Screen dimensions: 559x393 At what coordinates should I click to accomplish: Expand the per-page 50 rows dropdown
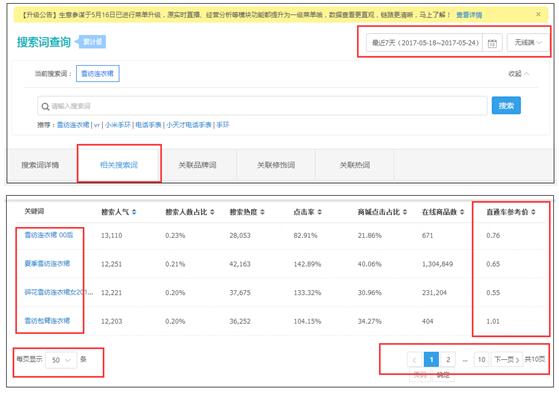pyautogui.click(x=61, y=360)
